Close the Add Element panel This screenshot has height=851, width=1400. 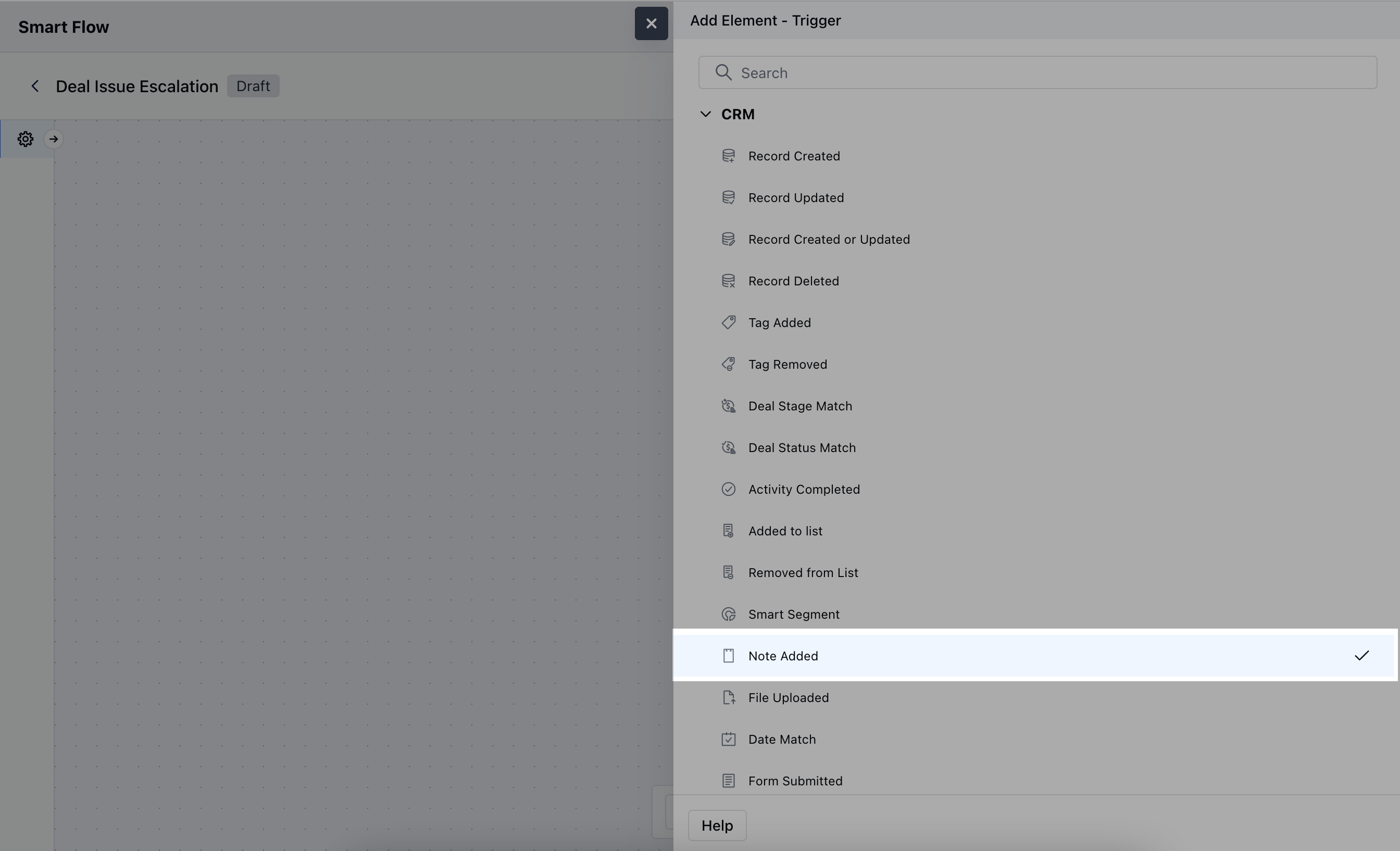651,24
